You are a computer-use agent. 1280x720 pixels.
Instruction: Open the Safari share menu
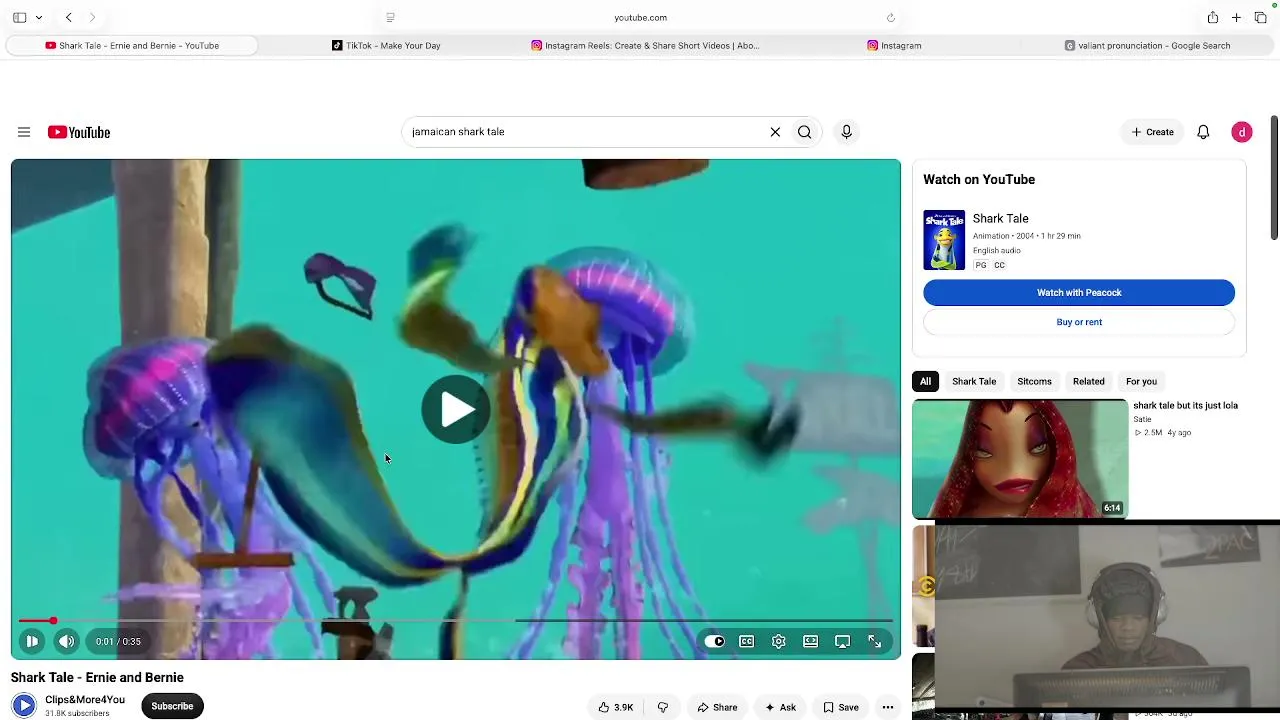coord(1212,17)
